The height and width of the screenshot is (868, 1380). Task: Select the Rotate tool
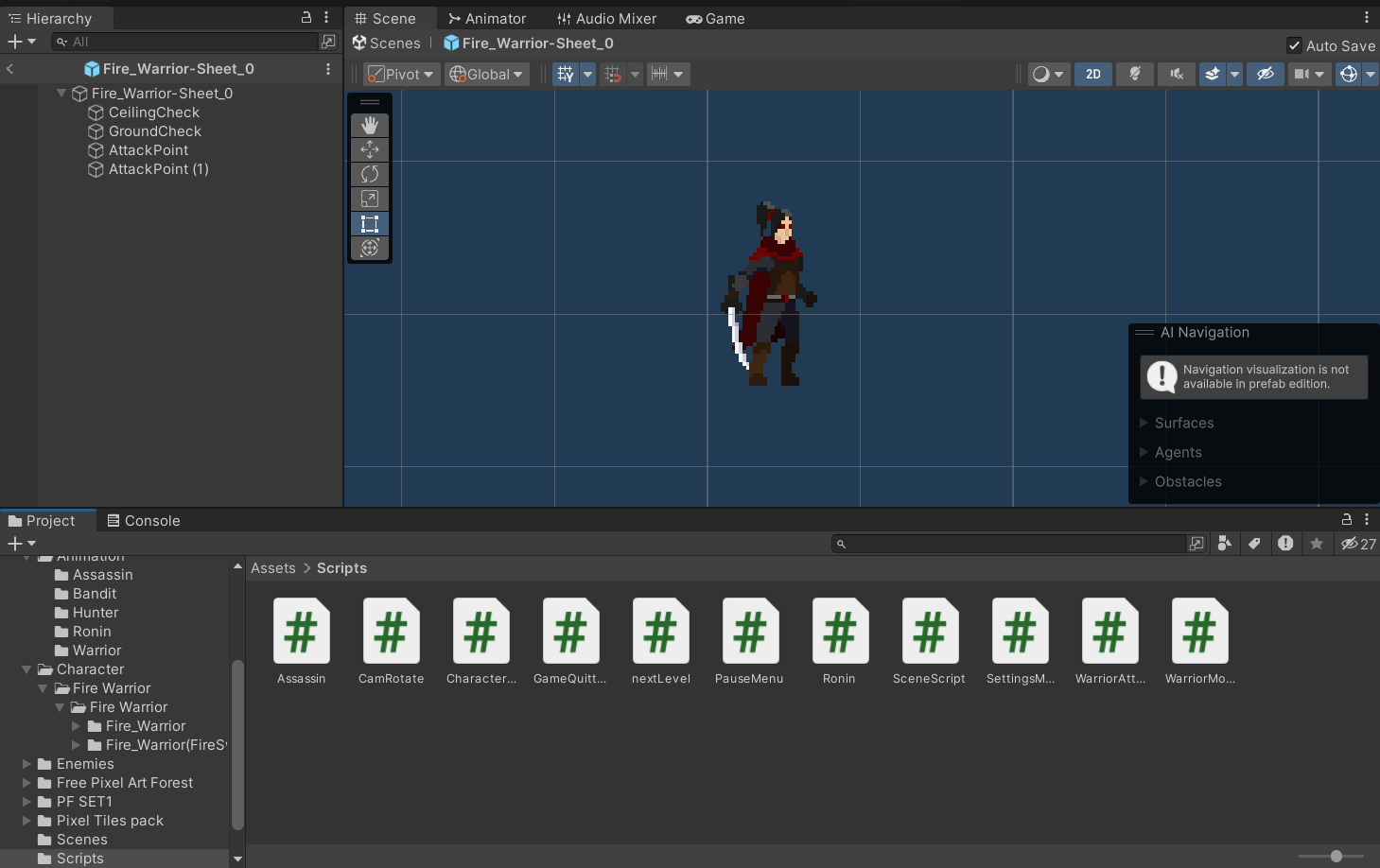pyautogui.click(x=370, y=174)
